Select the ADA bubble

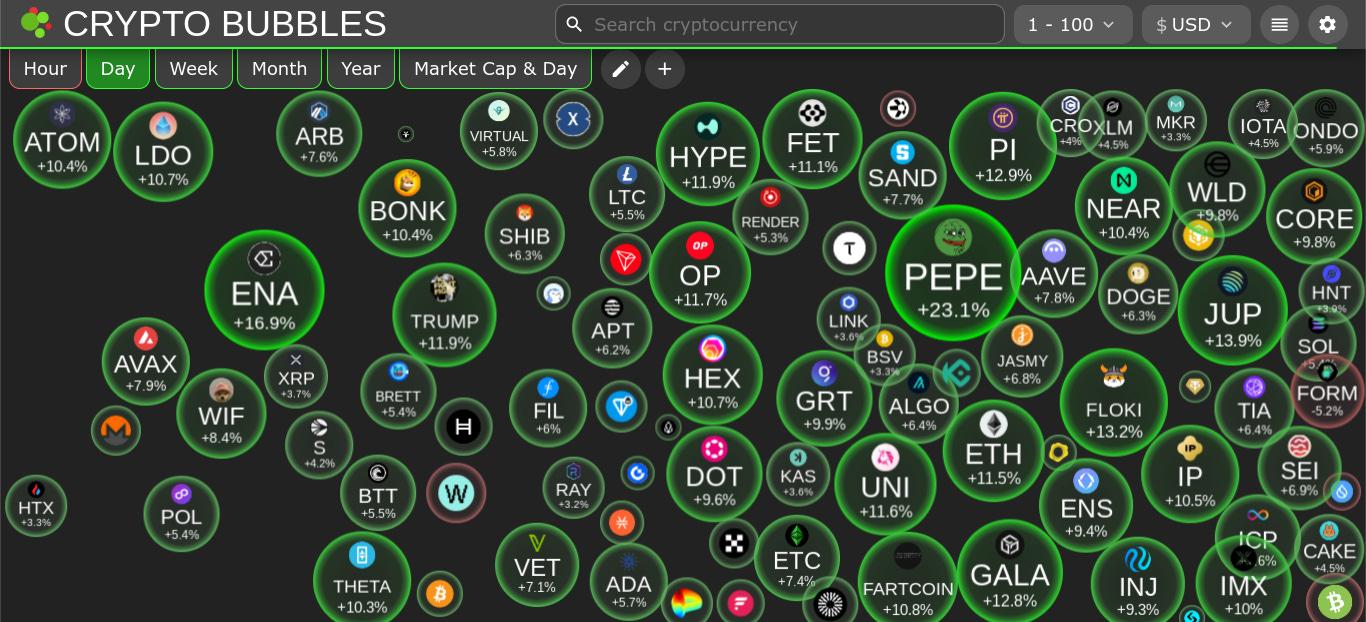coord(628,582)
